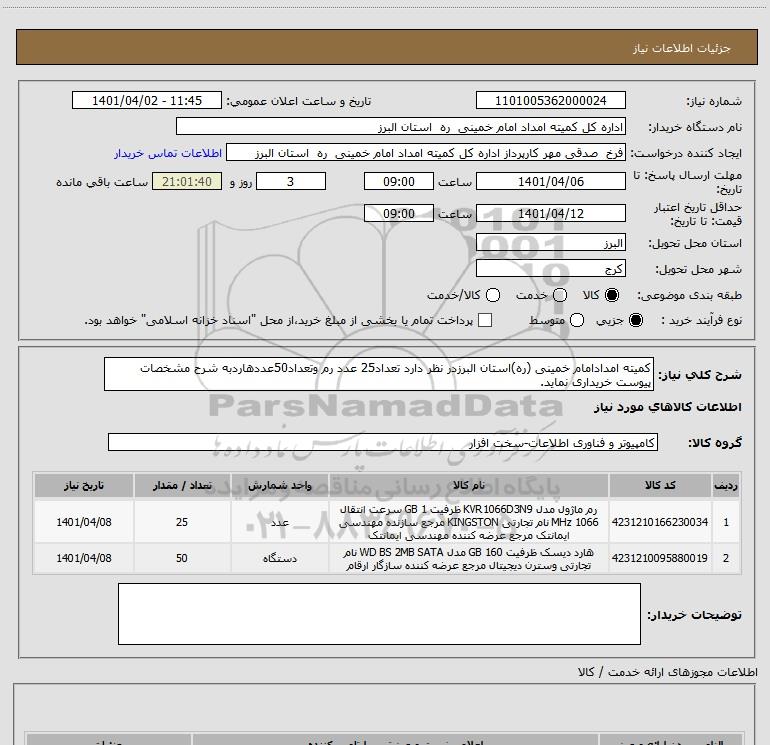The width and height of the screenshot is (770, 745).
Task: Click the announcement date field 1401/04/02 - 11:45
Action: click(147, 100)
